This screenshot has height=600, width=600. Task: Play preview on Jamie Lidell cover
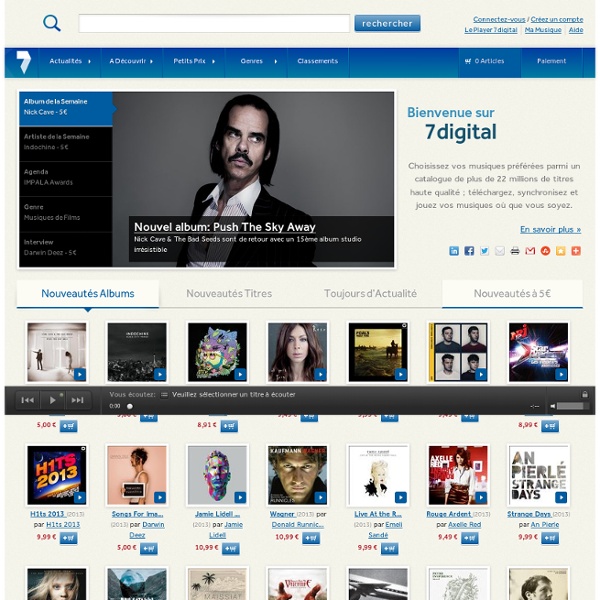pyautogui.click(x=240, y=497)
